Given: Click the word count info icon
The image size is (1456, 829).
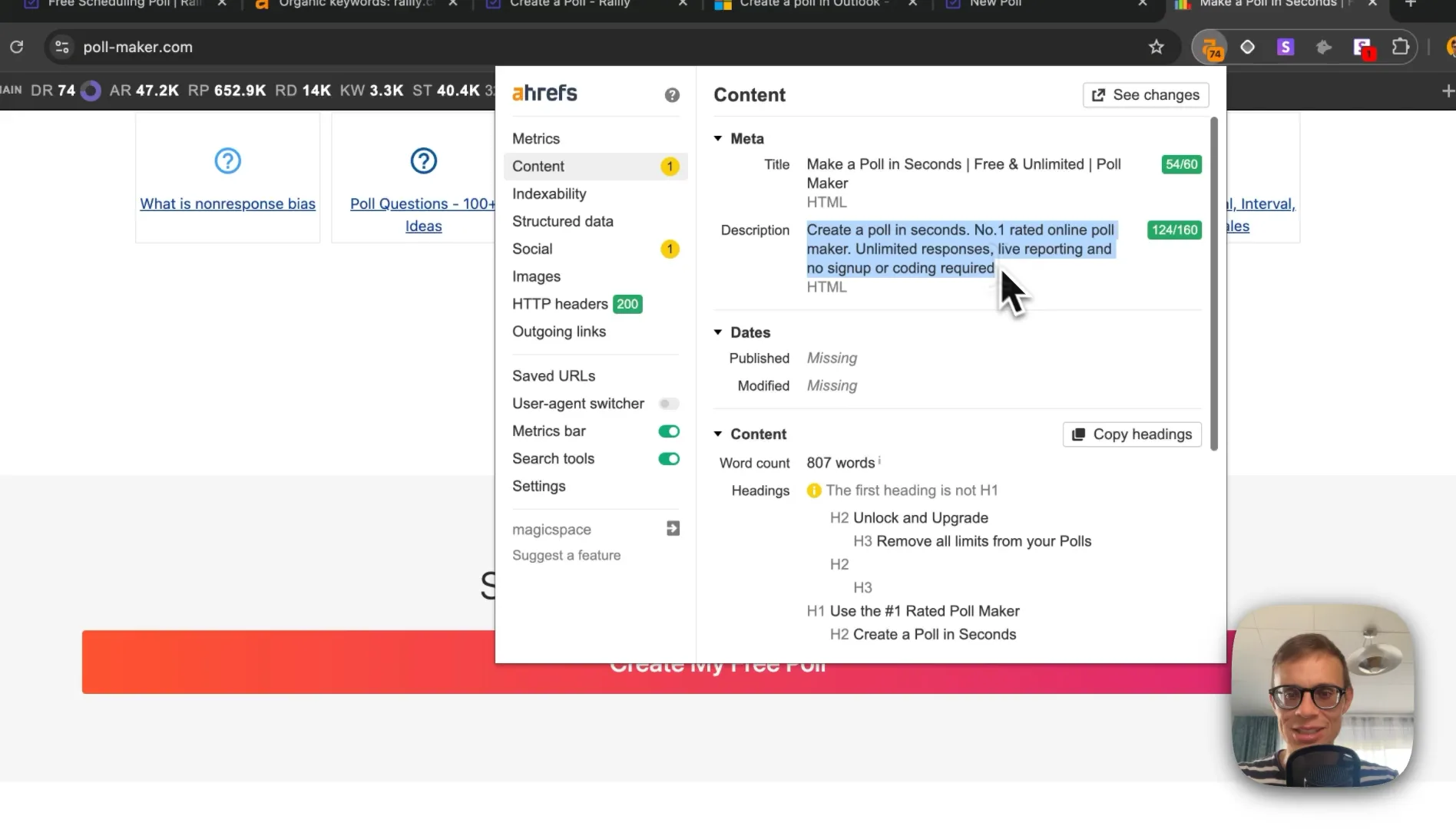Looking at the screenshot, I should coord(879,461).
